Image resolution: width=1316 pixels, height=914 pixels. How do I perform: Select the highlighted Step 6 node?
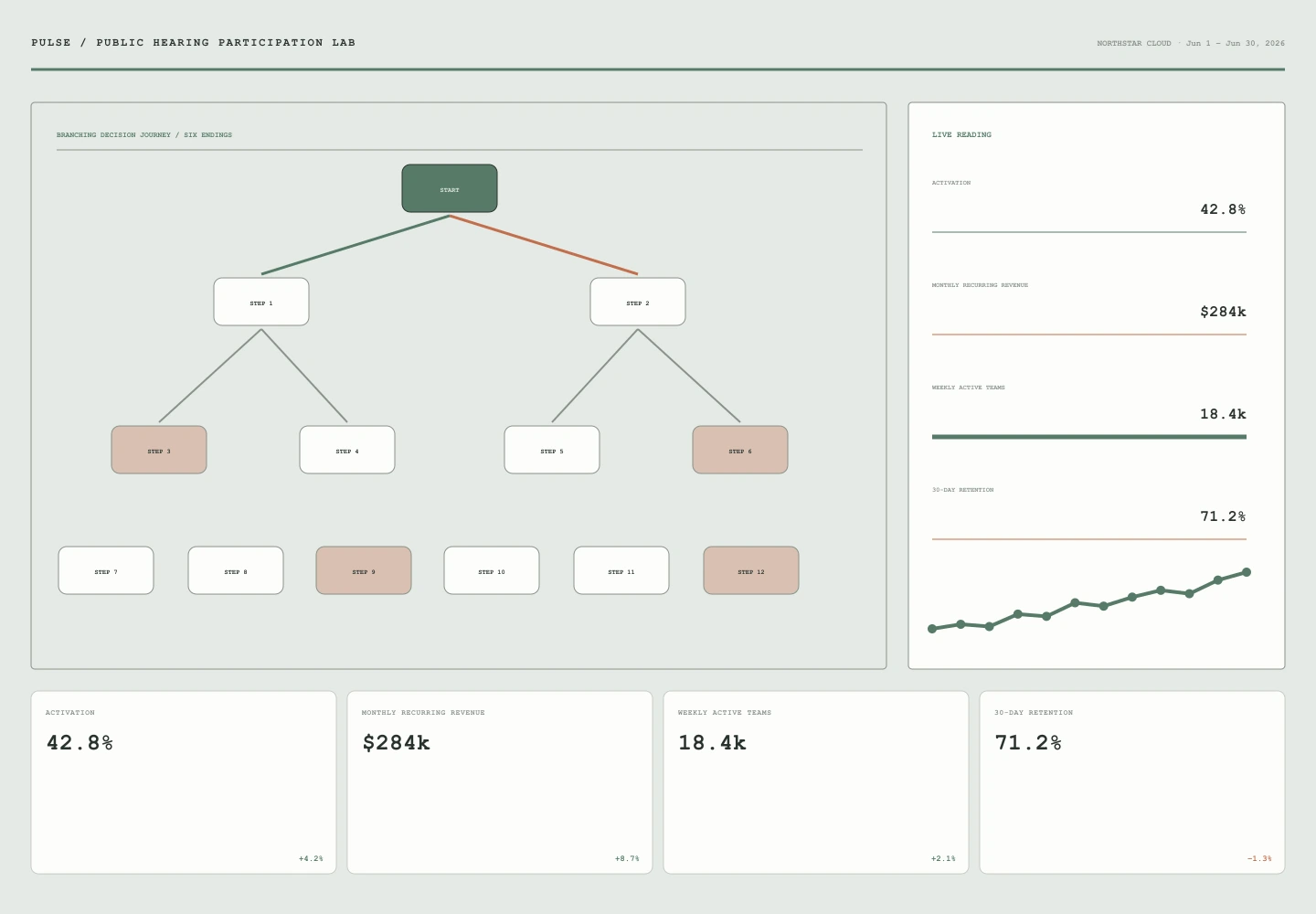(740, 450)
